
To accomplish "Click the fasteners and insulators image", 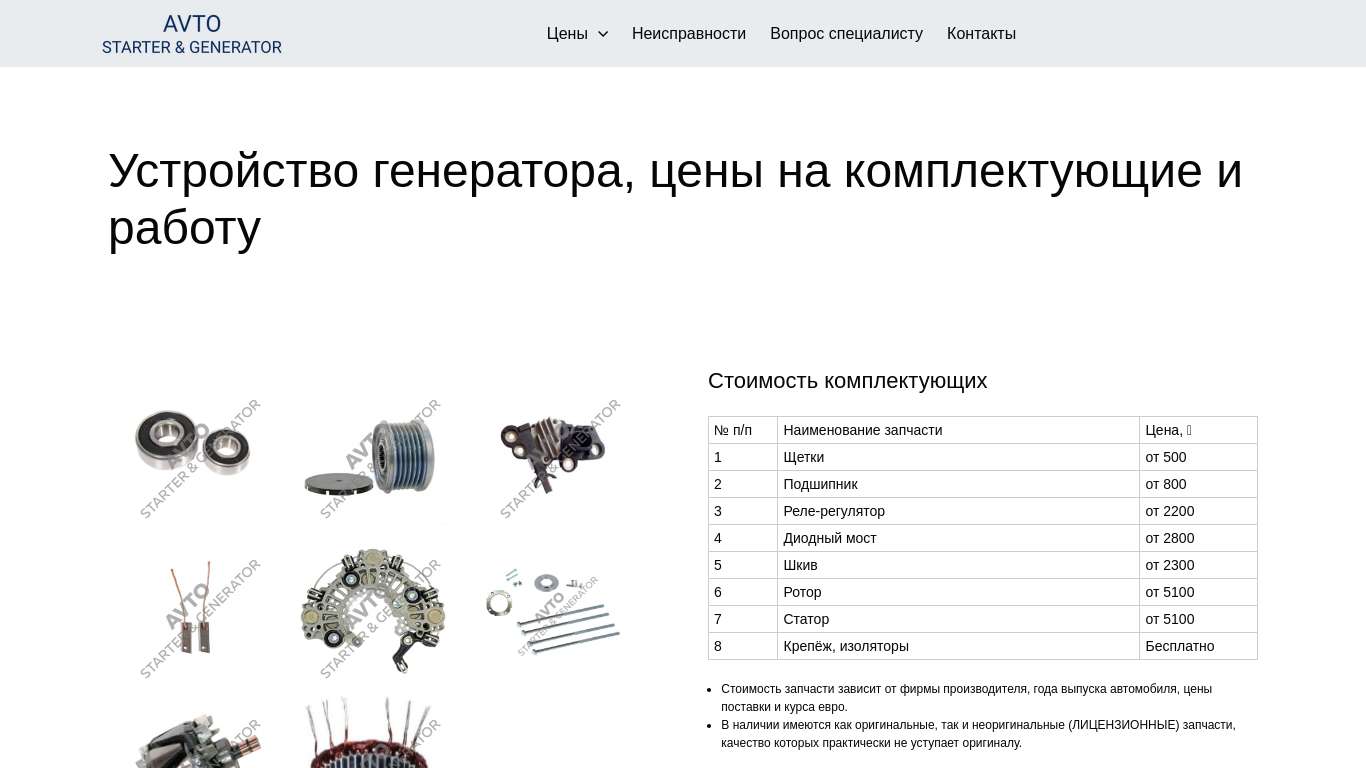I will (553, 612).
